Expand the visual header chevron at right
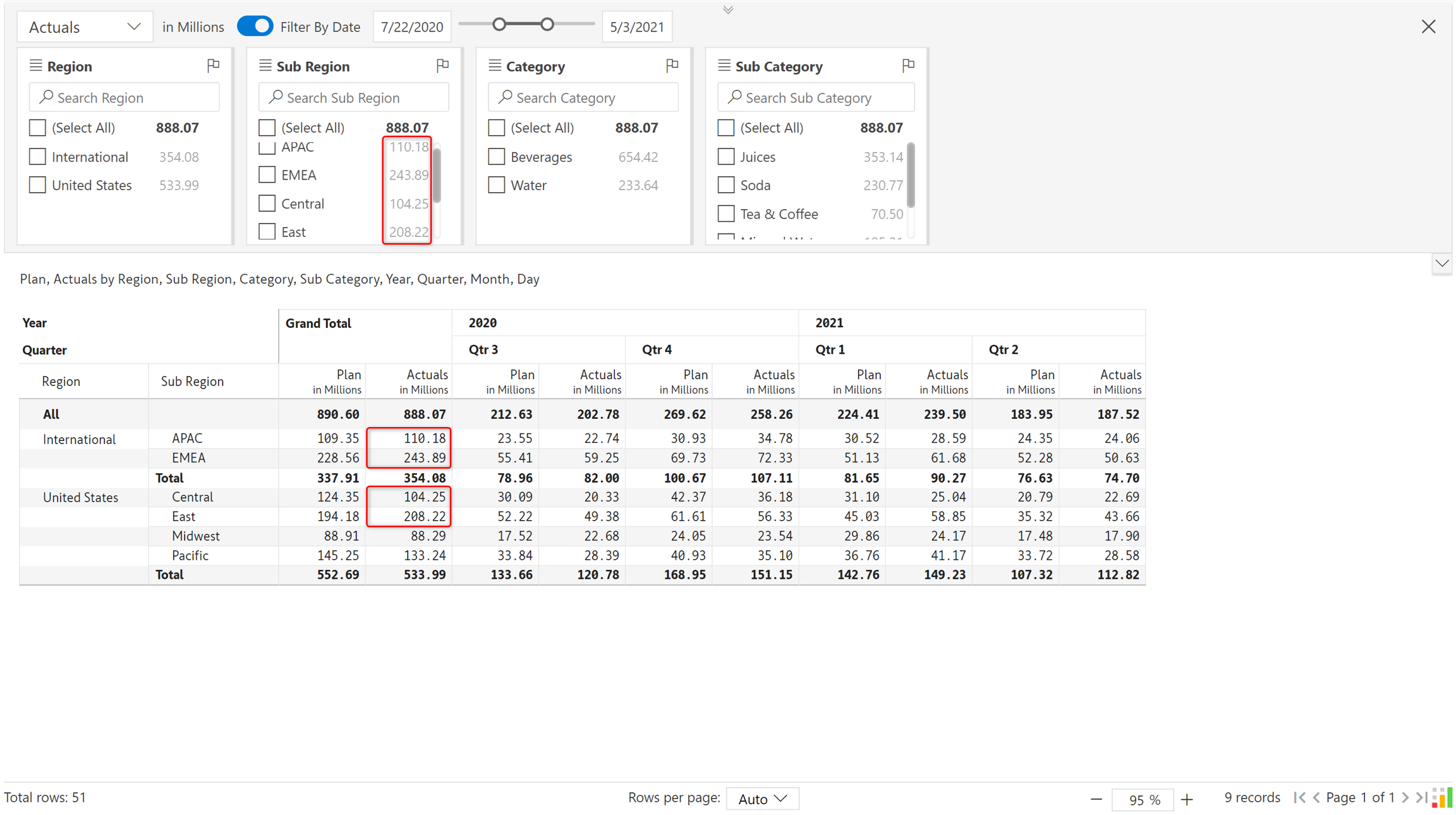 pos(1441,263)
